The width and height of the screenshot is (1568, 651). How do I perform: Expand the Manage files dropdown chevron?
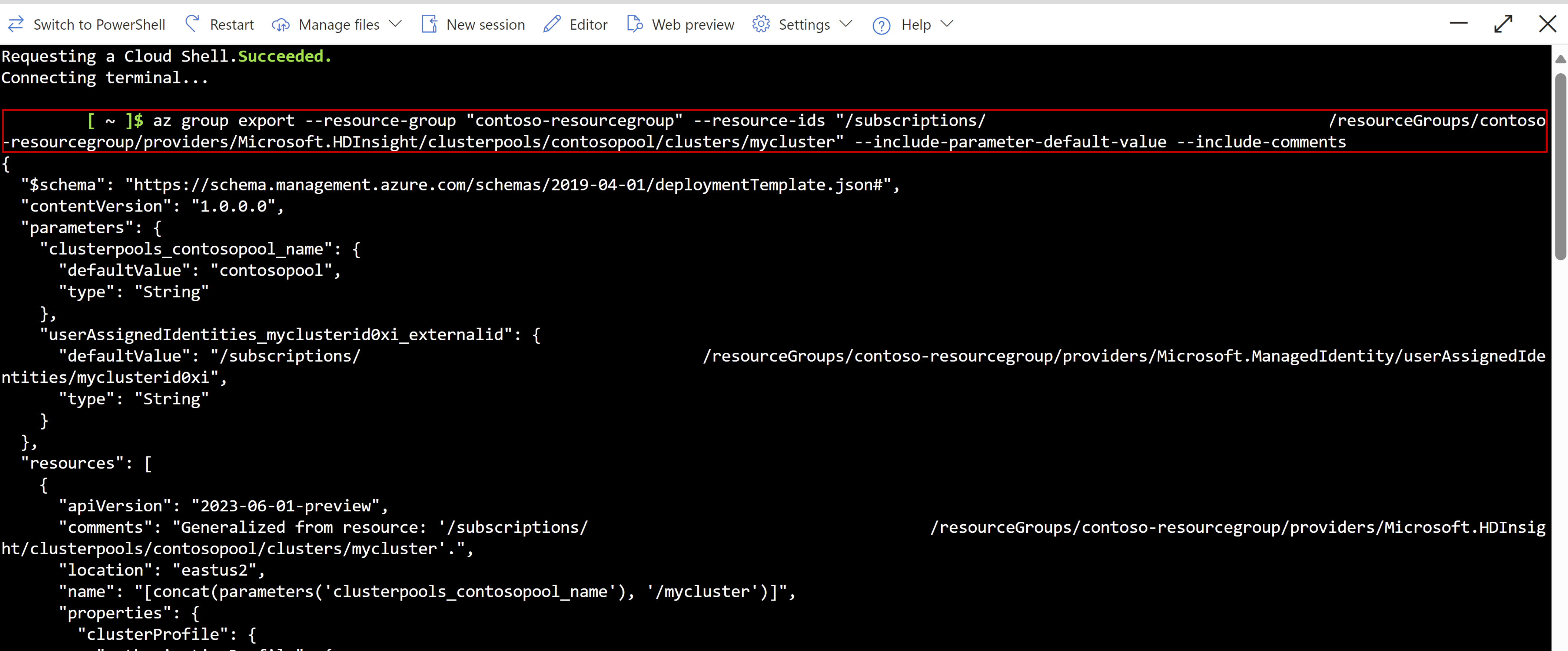[396, 24]
